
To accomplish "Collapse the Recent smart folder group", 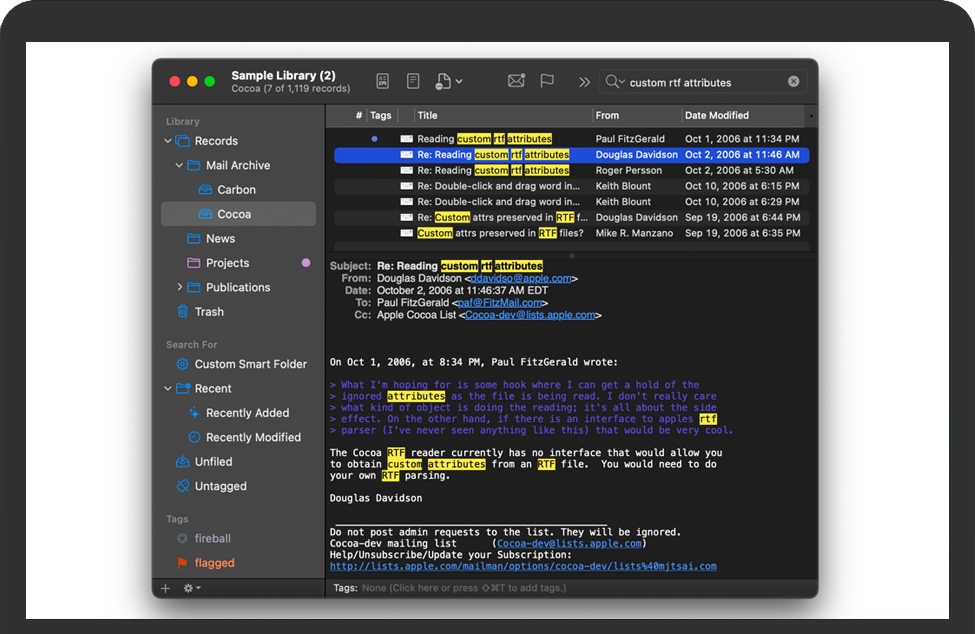I will pyautogui.click(x=167, y=389).
